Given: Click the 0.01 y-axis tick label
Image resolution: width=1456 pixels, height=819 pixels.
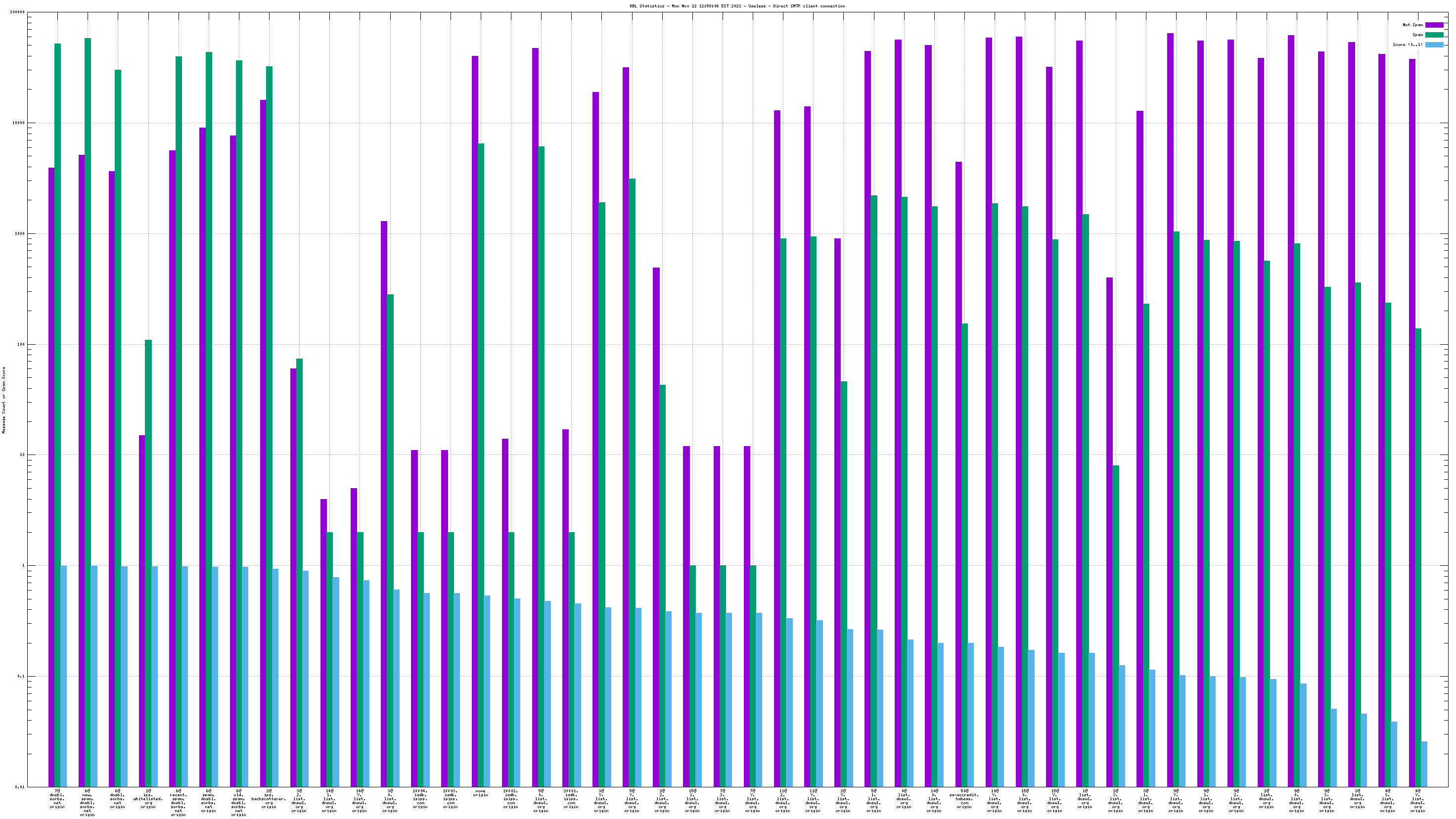Looking at the screenshot, I should (19, 787).
